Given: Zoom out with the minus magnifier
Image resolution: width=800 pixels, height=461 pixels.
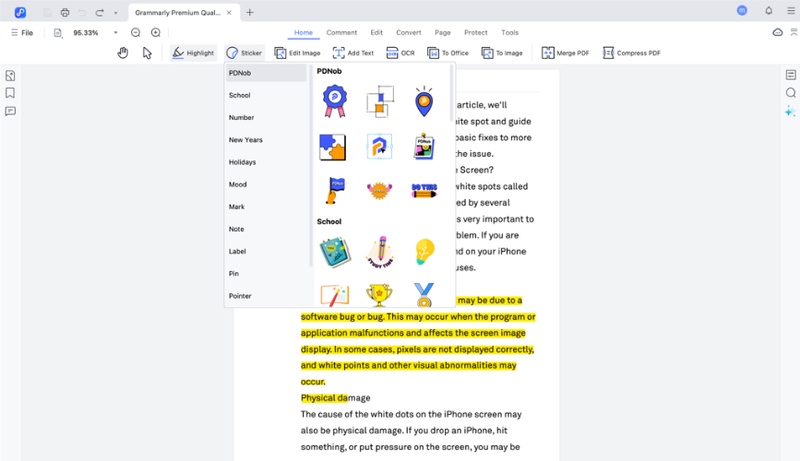Looking at the screenshot, I should coord(135,33).
